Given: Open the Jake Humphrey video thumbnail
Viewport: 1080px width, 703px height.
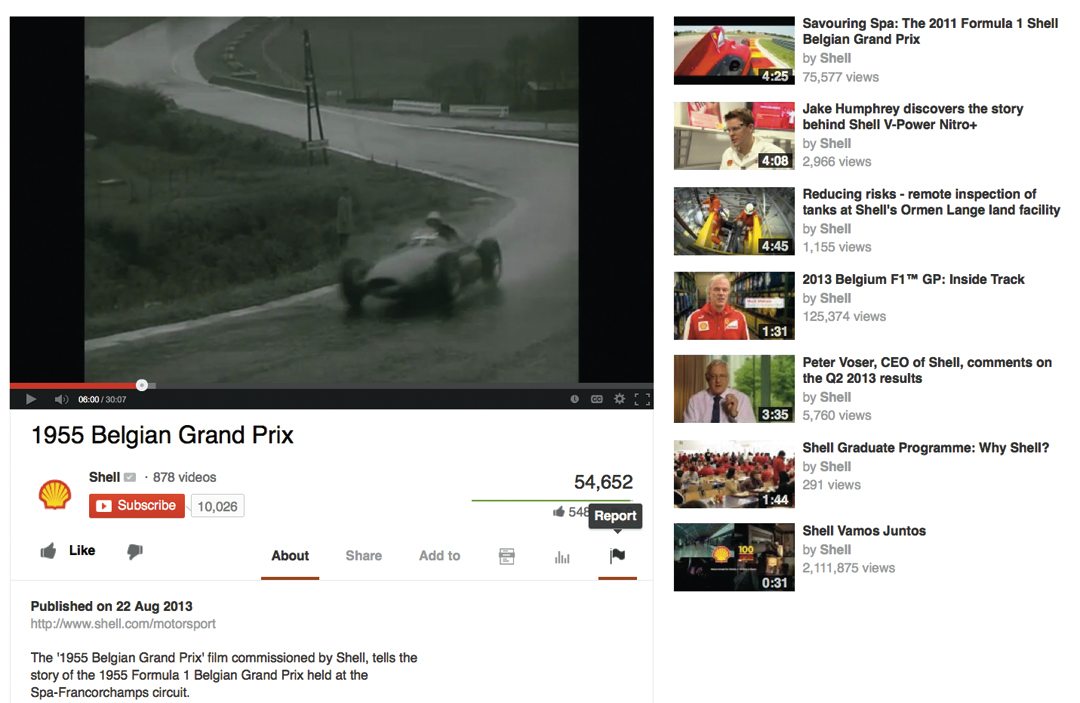Looking at the screenshot, I should [x=734, y=136].
